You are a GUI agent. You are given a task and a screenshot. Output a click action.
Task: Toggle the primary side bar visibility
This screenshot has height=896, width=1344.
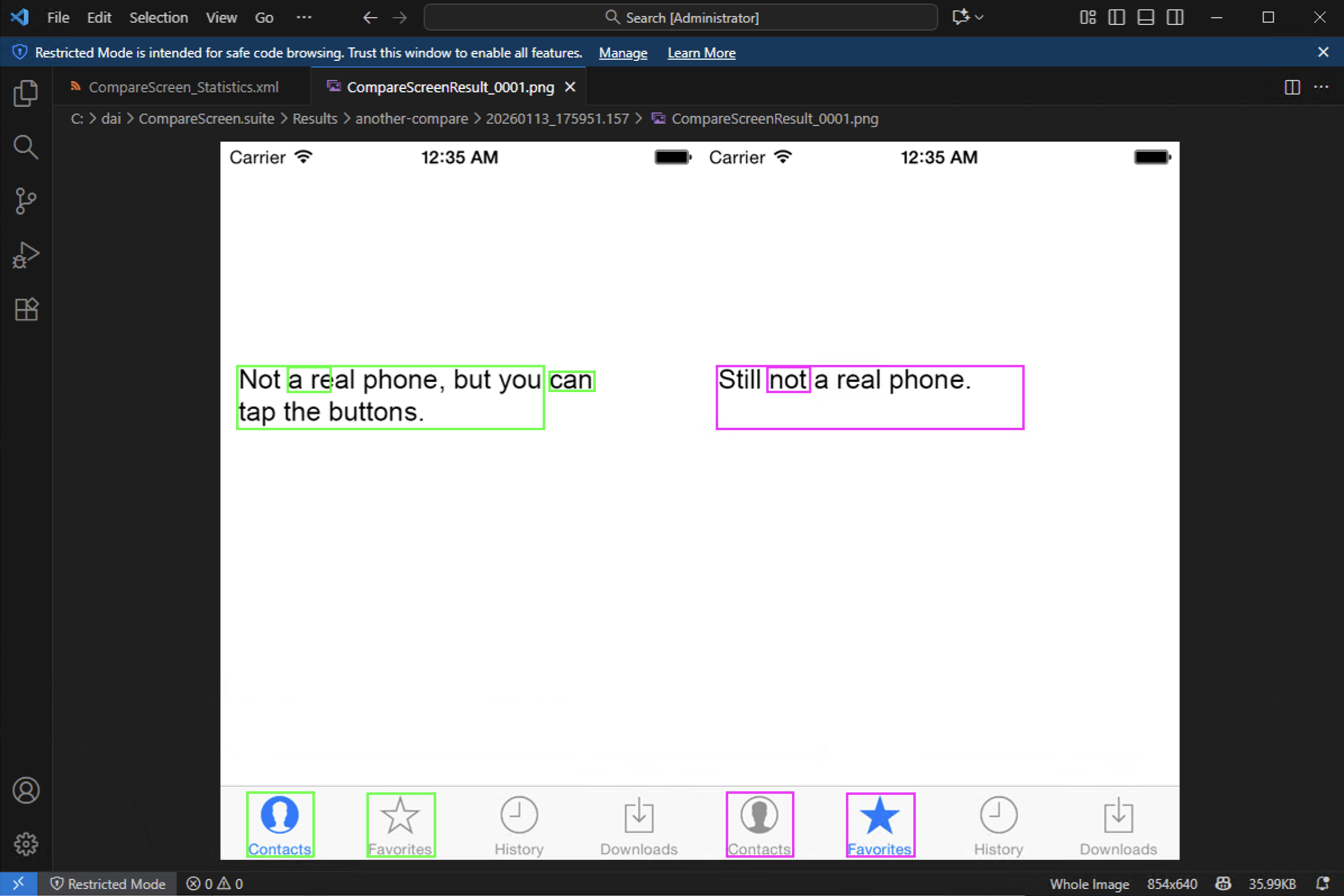[x=1116, y=17]
